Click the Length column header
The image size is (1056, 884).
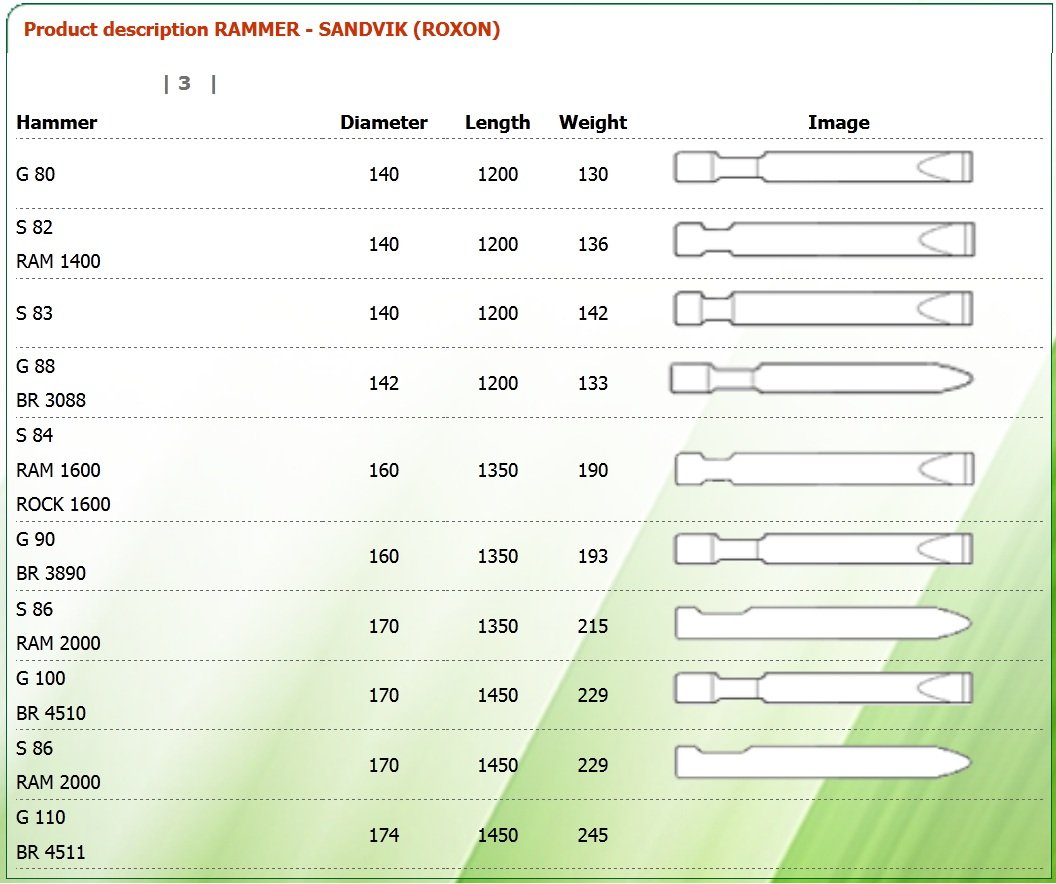coord(498,123)
